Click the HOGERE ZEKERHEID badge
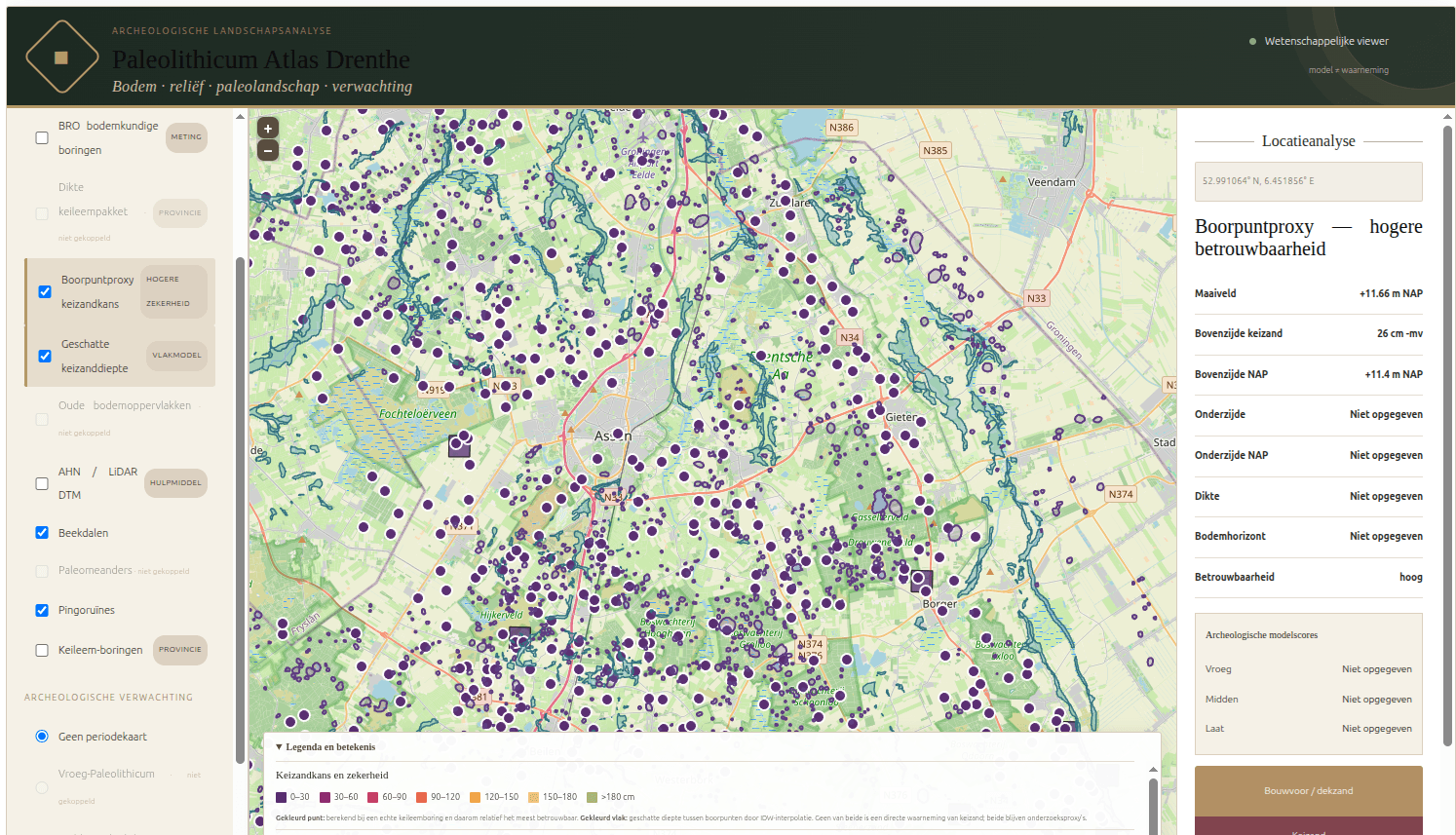Viewport: 1456px width, 835px height. point(173,291)
